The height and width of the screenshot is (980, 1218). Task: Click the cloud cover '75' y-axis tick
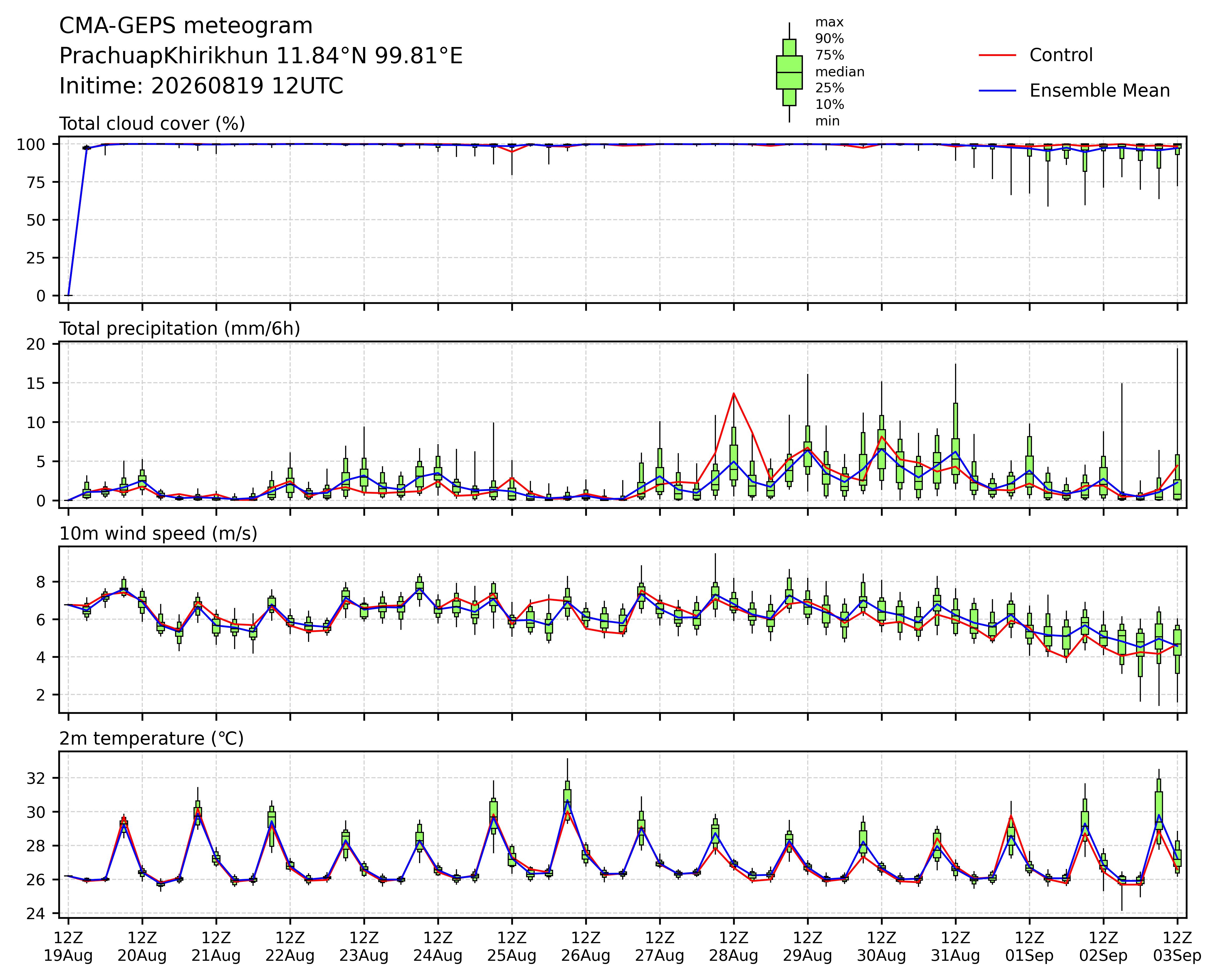pos(36,183)
